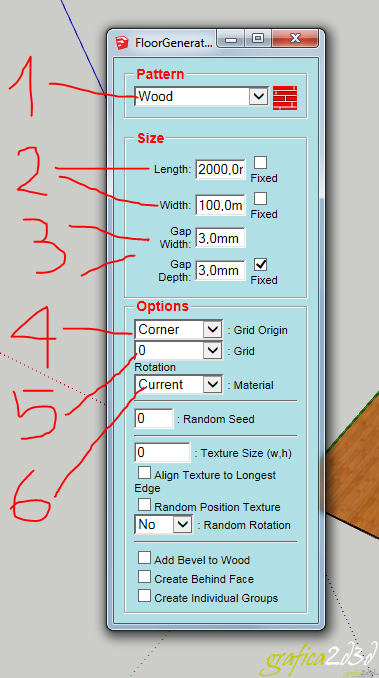Enable Random Position Texture checkbox
The height and width of the screenshot is (678, 379).
pos(144,504)
